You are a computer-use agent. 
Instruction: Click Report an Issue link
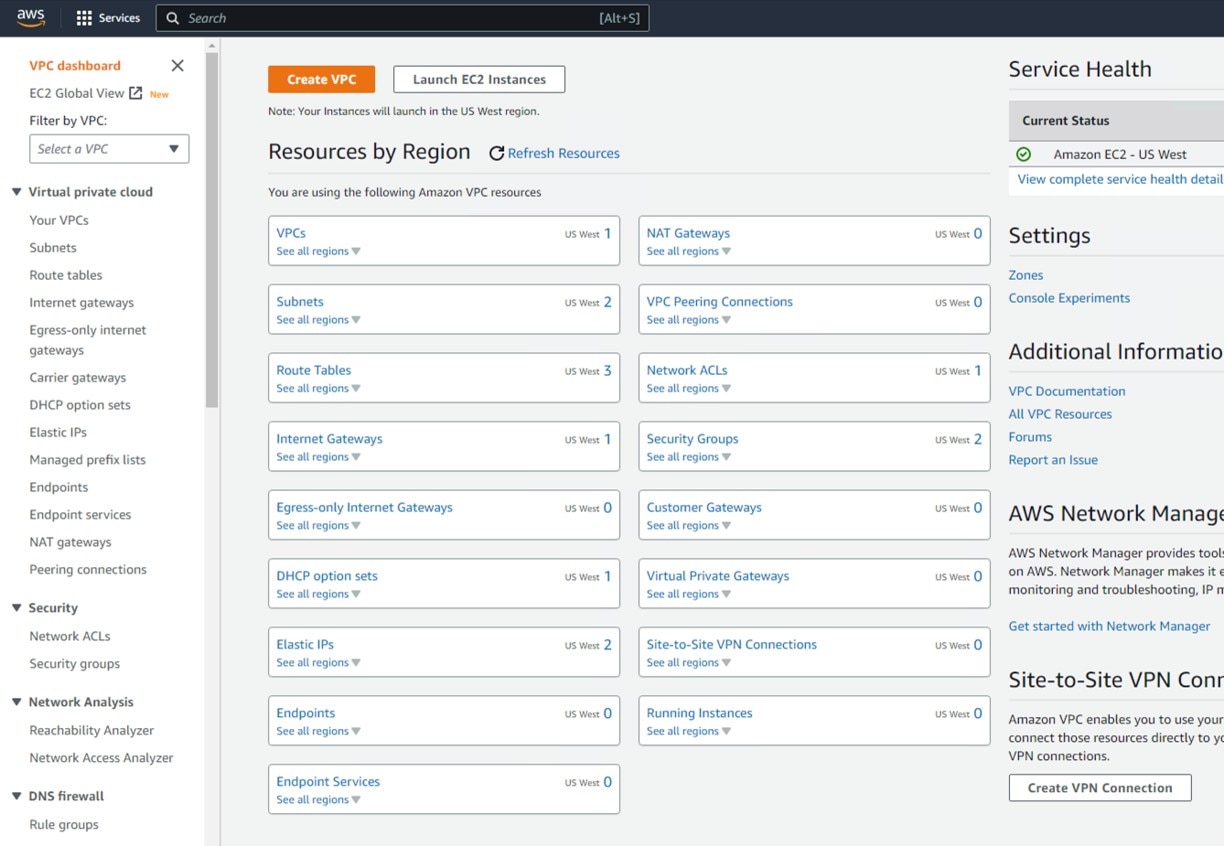click(x=1053, y=460)
